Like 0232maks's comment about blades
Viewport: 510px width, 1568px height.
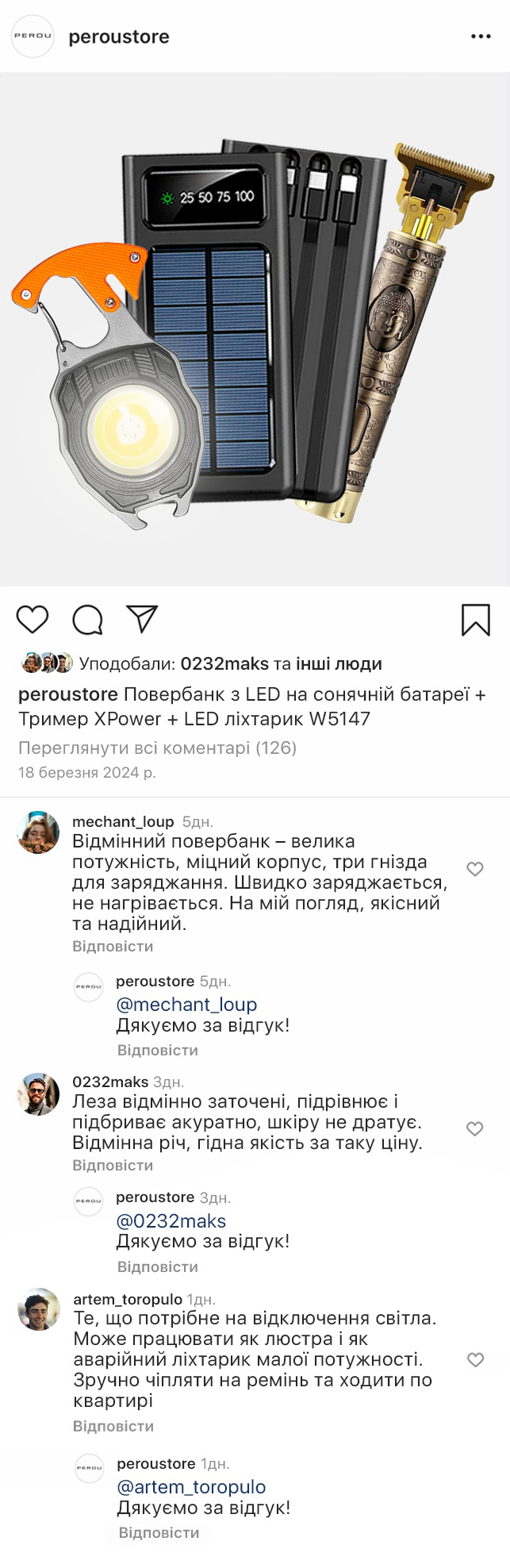[475, 1128]
